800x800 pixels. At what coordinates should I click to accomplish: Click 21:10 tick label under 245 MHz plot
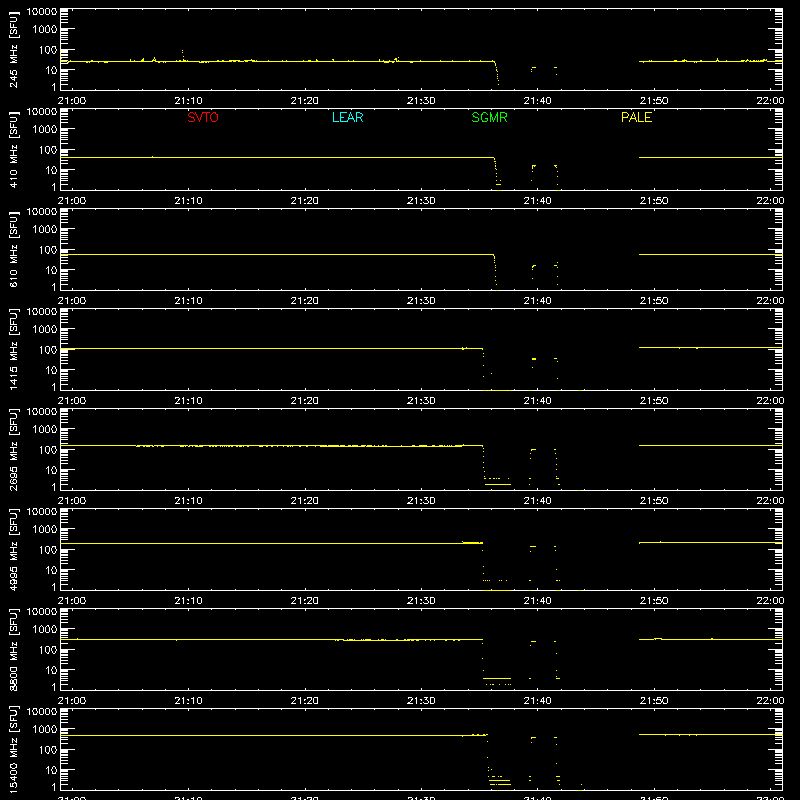point(188,101)
